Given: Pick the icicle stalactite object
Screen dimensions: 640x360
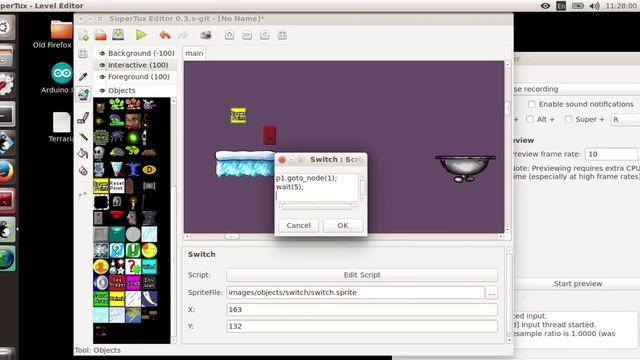Looking at the screenshot, I should coord(117,169).
